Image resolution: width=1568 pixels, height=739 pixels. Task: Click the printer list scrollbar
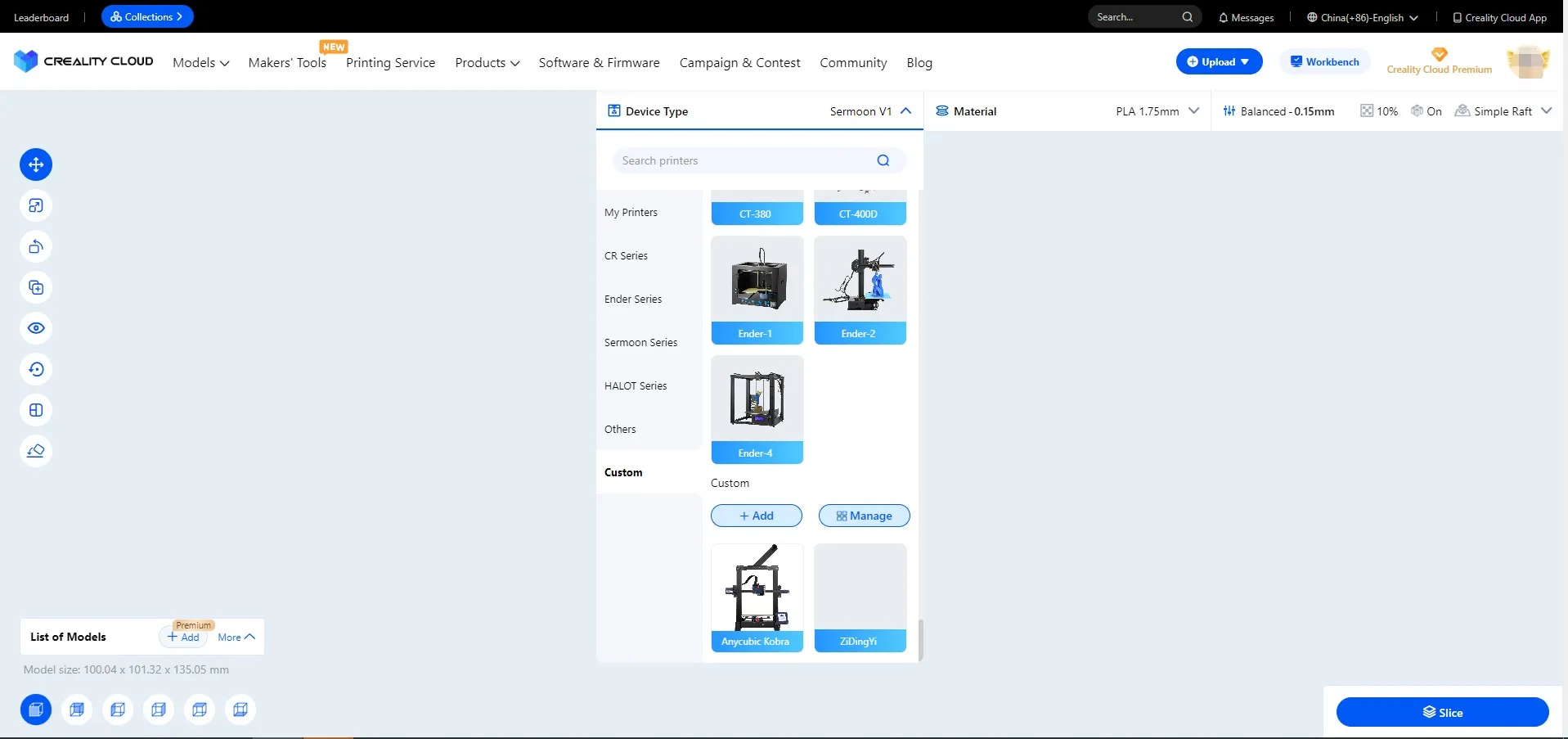[x=920, y=638]
